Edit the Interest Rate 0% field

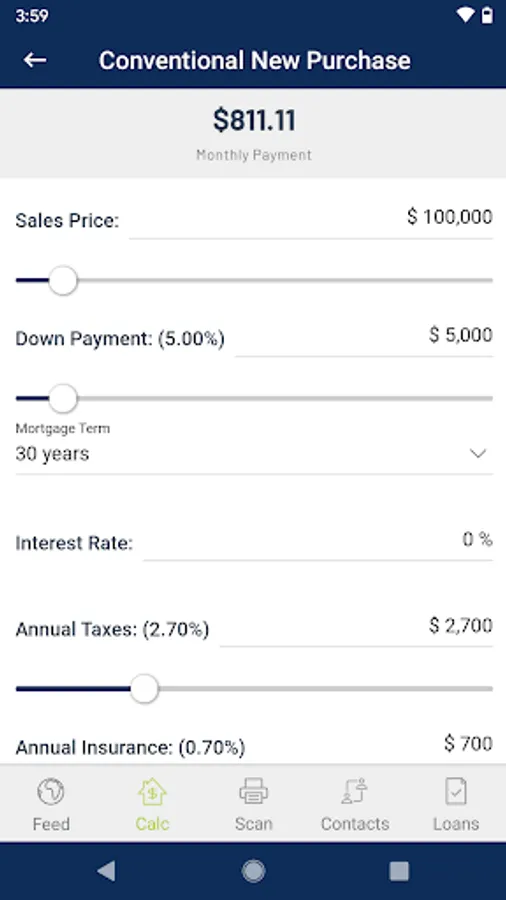(318, 541)
